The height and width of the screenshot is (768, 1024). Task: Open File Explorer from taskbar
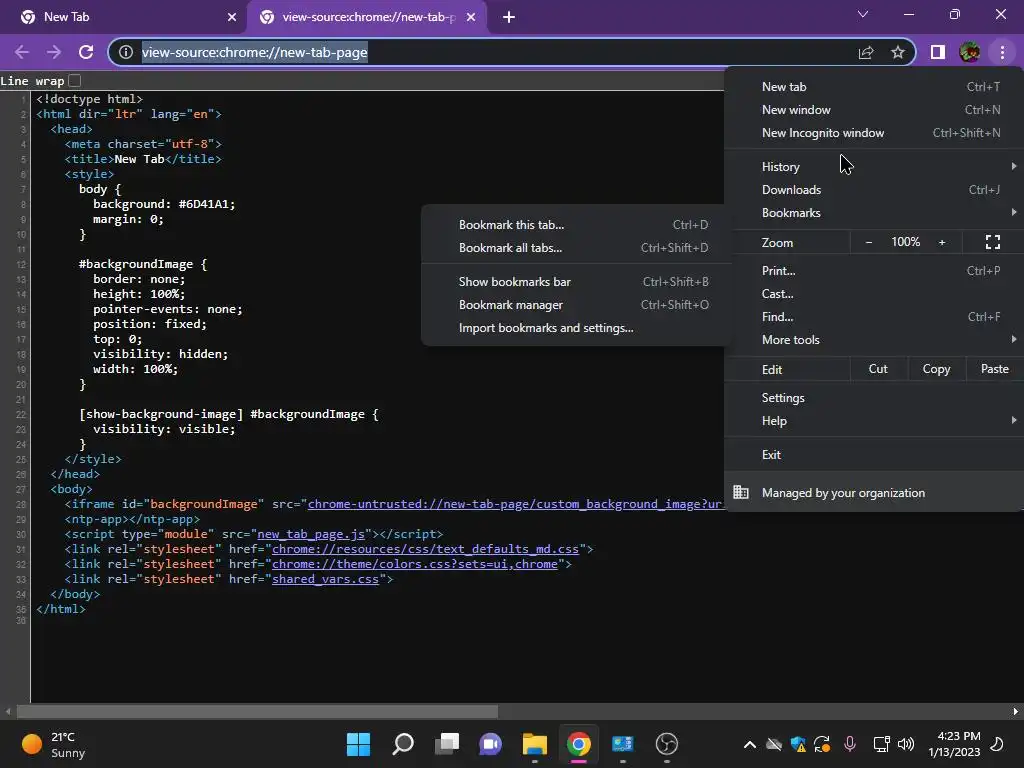534,744
